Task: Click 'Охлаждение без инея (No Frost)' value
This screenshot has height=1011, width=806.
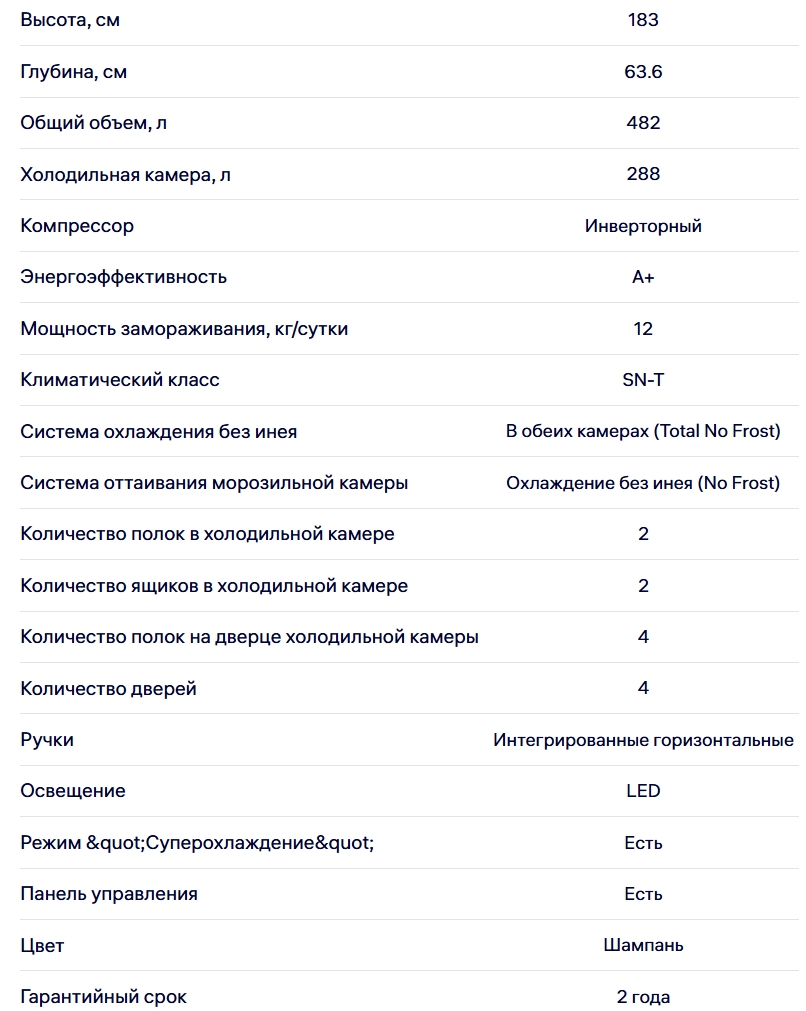Action: (x=643, y=482)
